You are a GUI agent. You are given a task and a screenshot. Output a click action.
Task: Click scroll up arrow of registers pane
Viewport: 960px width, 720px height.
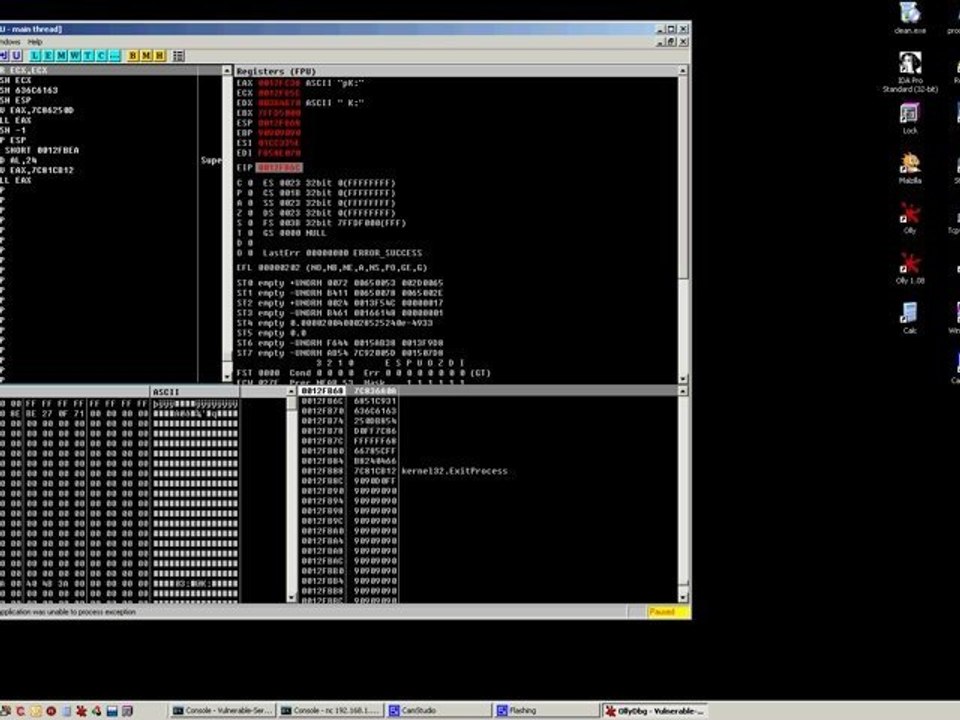[683, 71]
